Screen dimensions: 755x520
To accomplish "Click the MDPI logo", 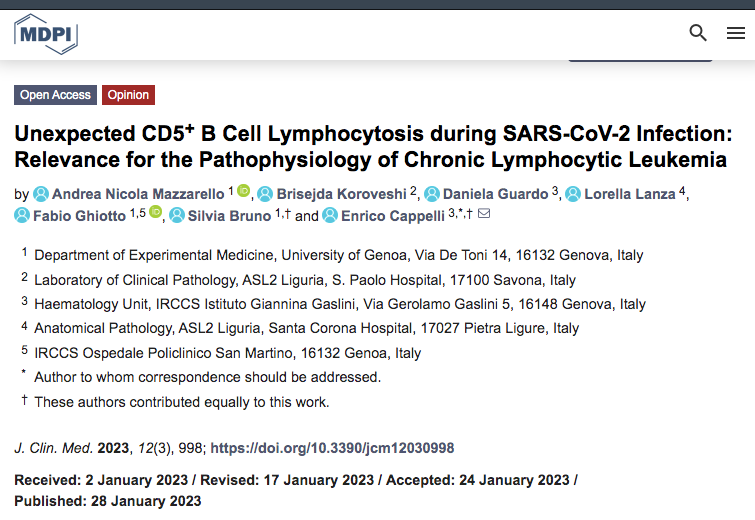I will pos(45,34).
